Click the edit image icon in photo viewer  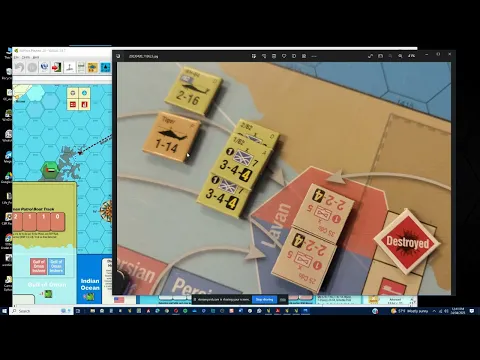point(254,56)
